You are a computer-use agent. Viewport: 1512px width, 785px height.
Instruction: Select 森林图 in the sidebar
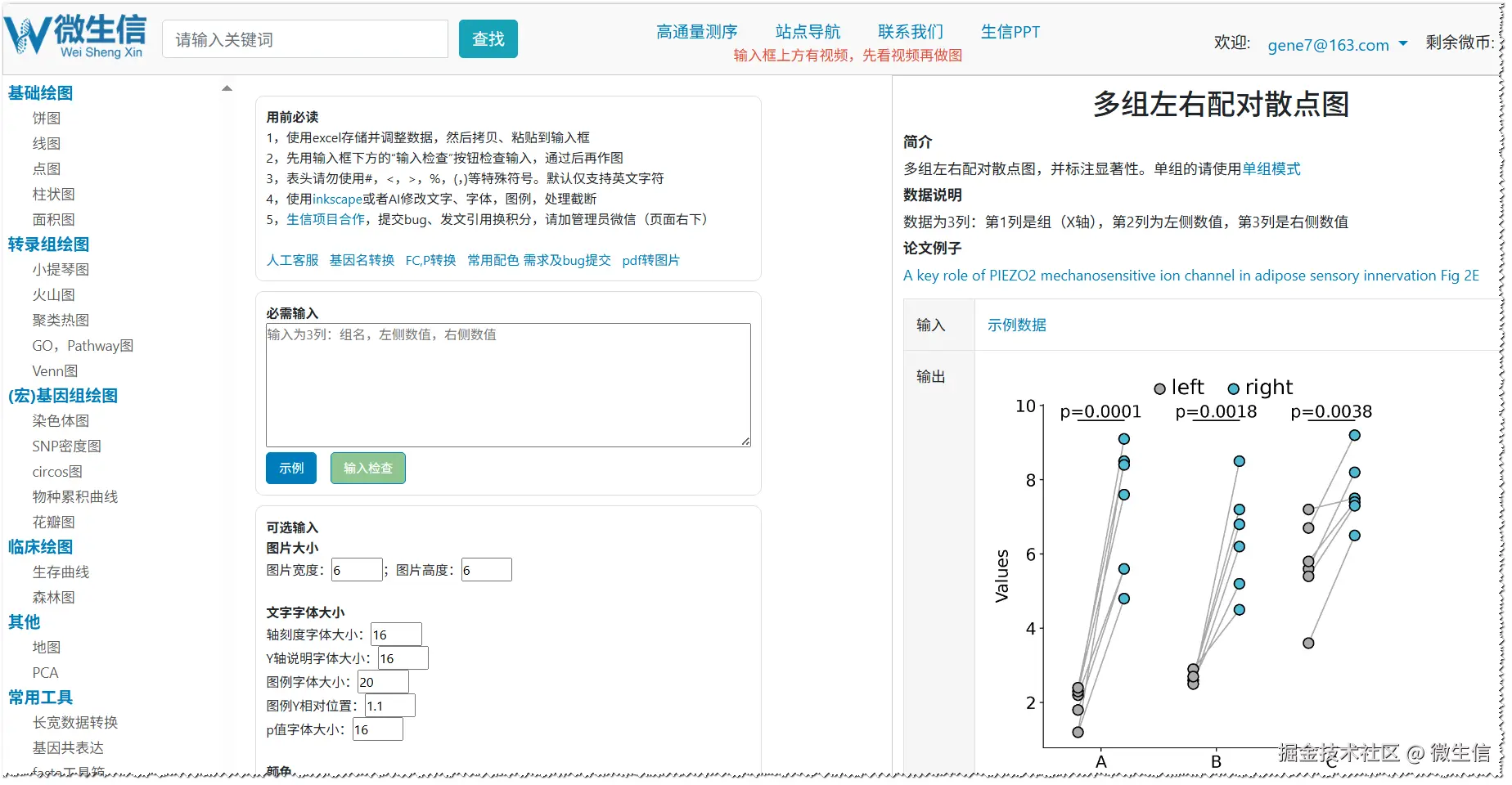coord(54,598)
